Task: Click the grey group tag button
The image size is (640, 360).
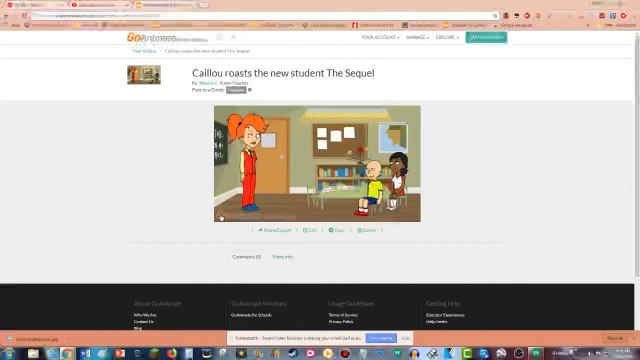Action: (x=236, y=90)
